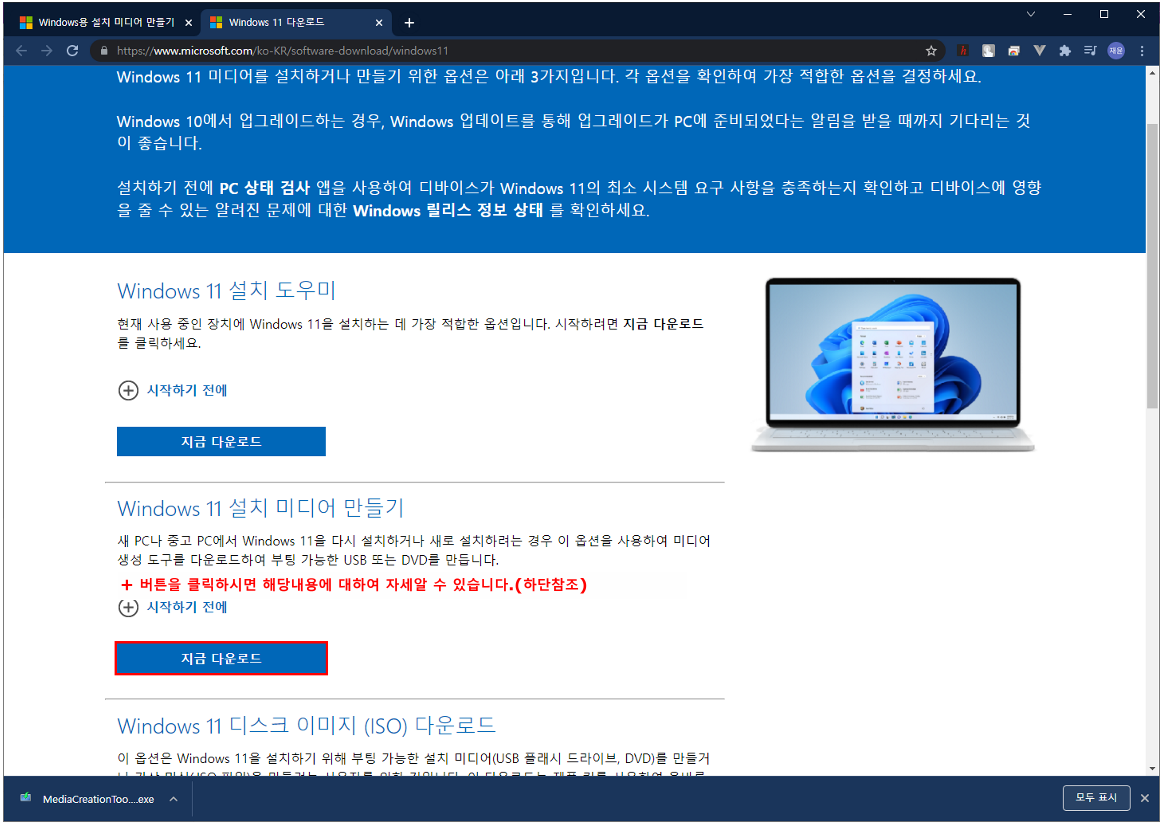
Task: Open the red 'h' extension icon
Action: [x=963, y=50]
